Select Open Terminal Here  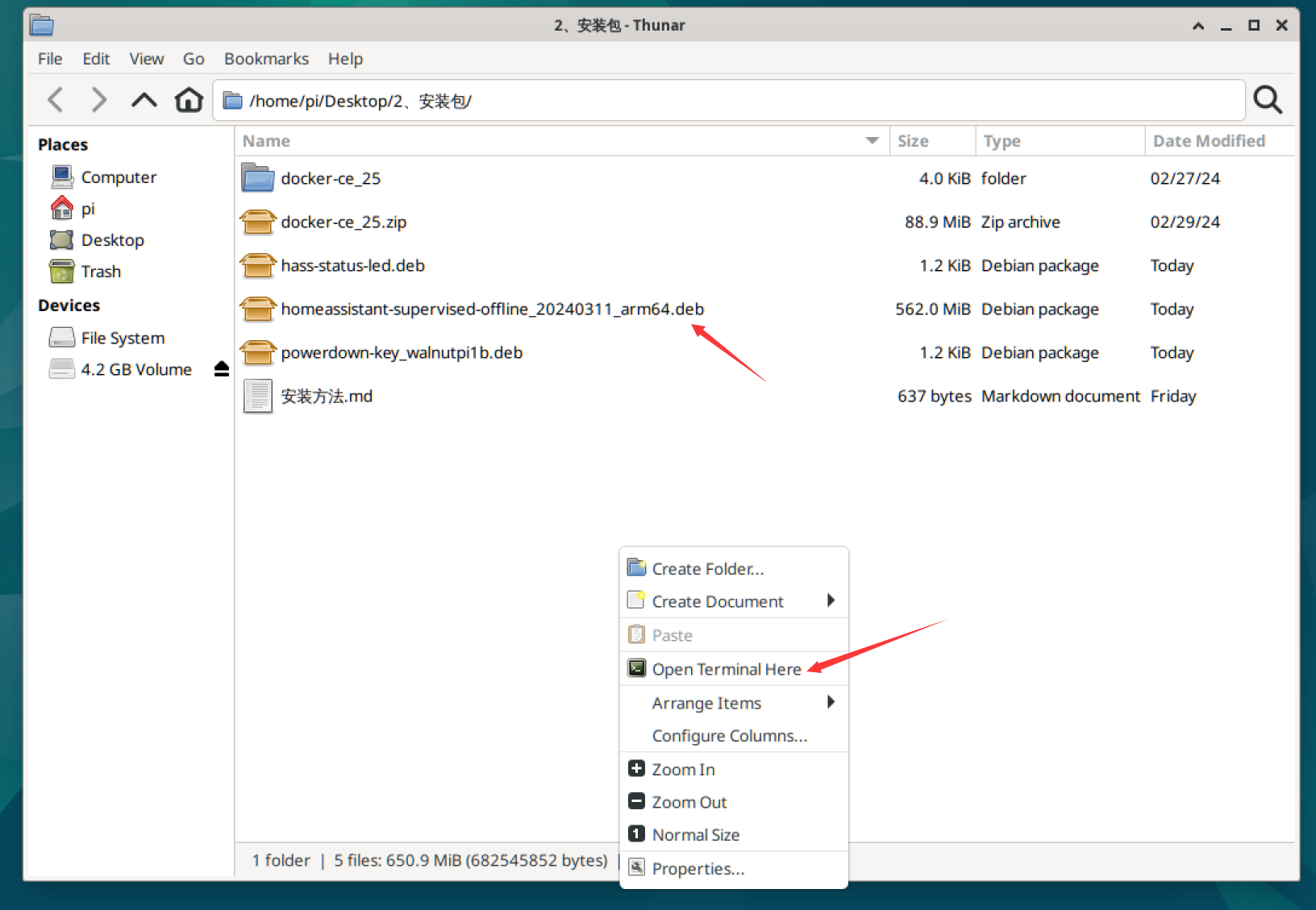pyautogui.click(x=734, y=669)
